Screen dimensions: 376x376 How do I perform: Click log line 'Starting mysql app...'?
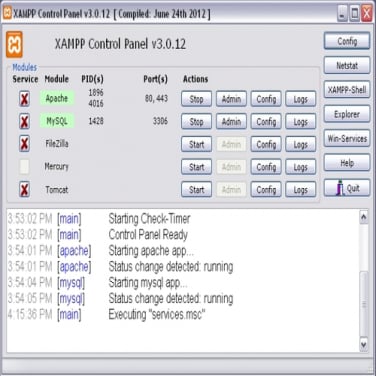(148, 283)
